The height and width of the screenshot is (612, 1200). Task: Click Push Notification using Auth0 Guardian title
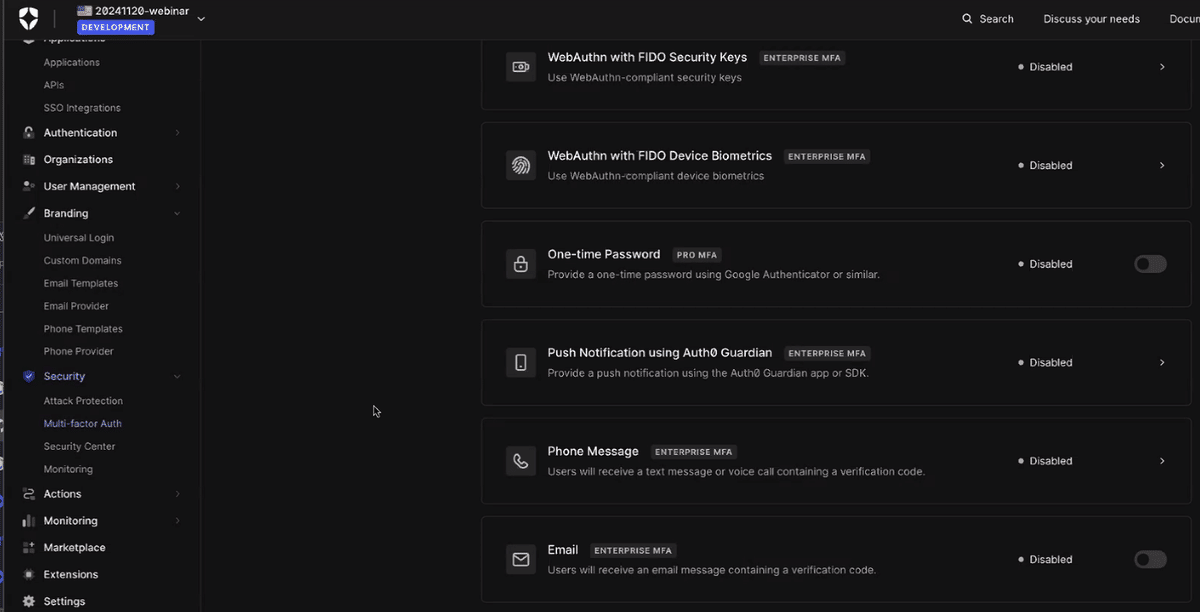(x=660, y=353)
